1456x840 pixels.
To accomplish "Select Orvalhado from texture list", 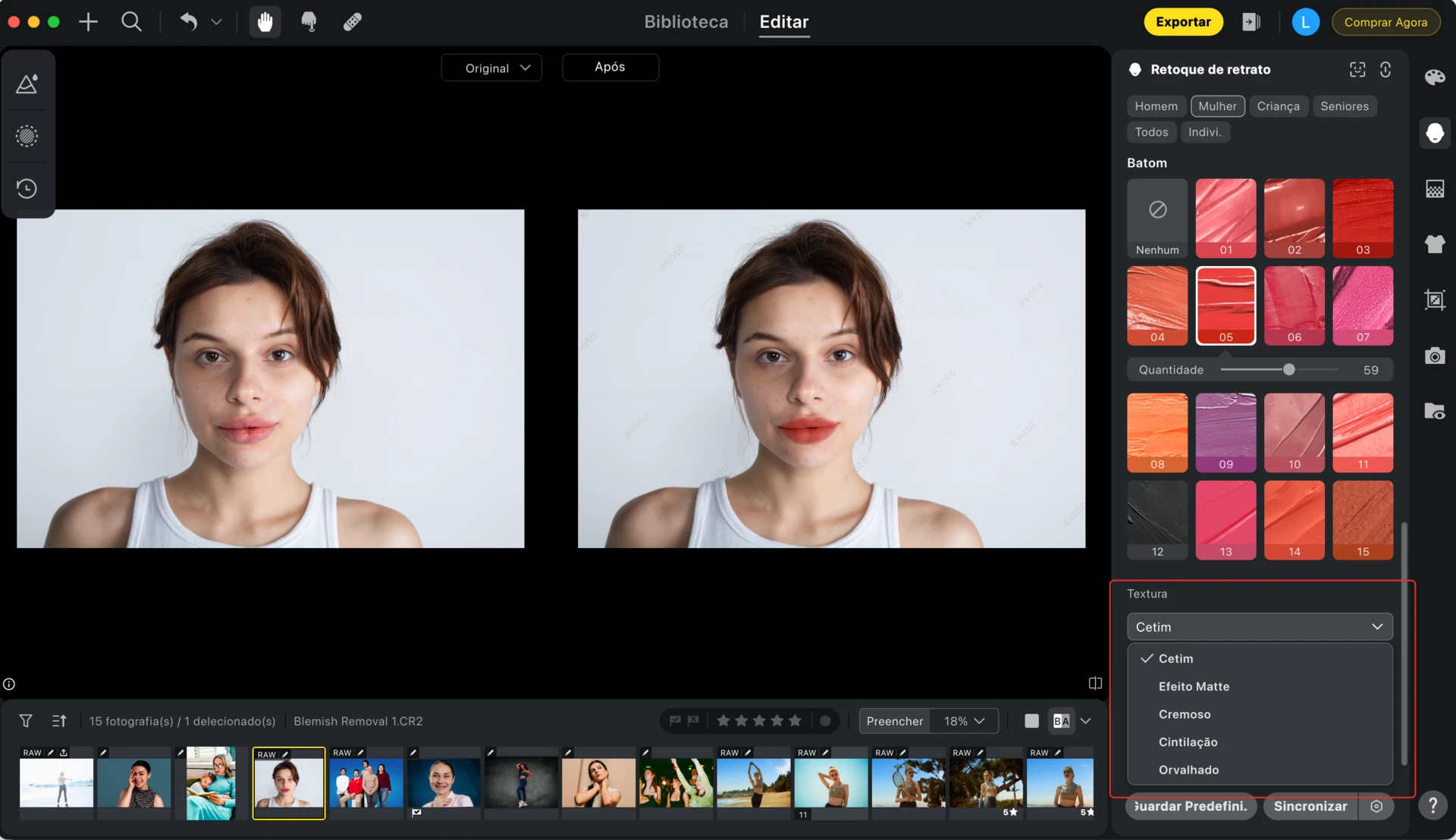I will pyautogui.click(x=1188, y=769).
